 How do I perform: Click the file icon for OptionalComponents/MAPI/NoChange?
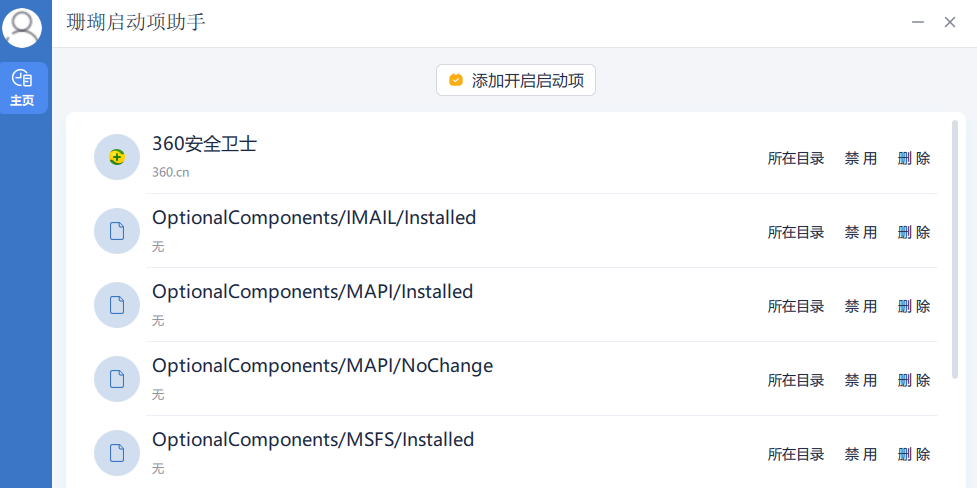pyautogui.click(x=117, y=379)
